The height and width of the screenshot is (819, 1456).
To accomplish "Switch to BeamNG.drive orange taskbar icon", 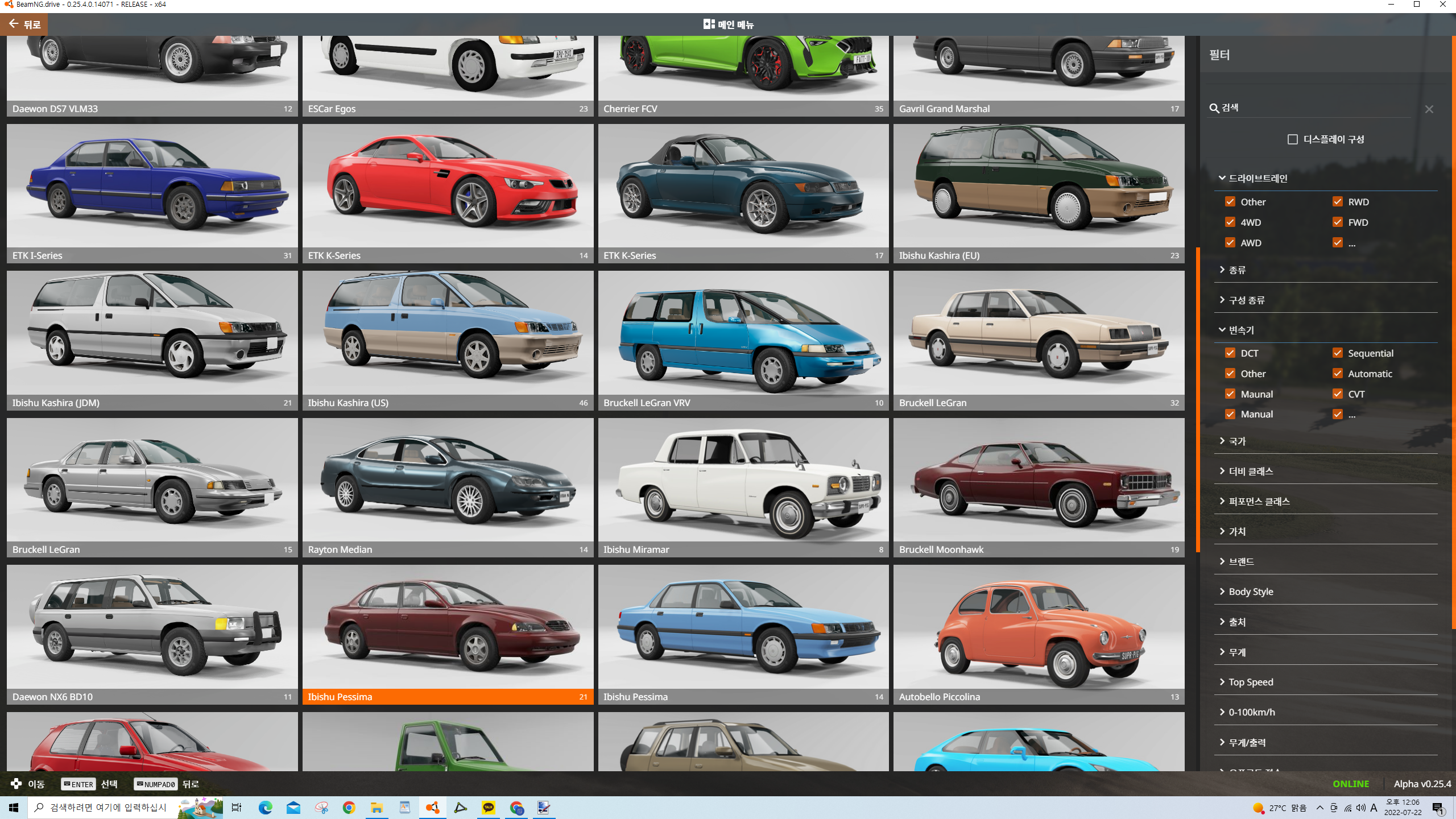I will tap(433, 808).
